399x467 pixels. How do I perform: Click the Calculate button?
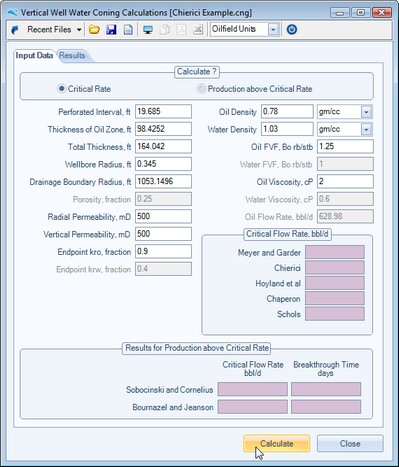click(277, 444)
